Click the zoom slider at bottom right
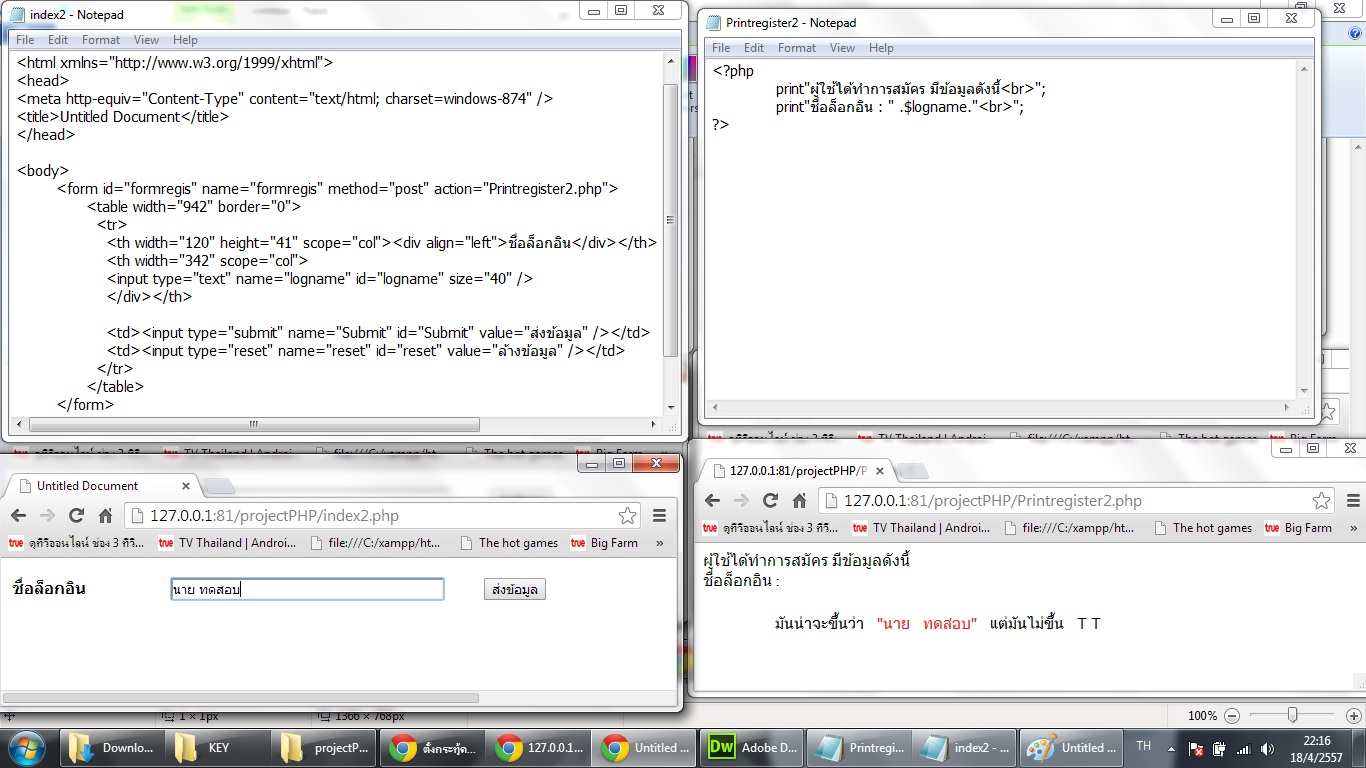Screen dimensions: 1366x768 pyautogui.click(x=1293, y=715)
